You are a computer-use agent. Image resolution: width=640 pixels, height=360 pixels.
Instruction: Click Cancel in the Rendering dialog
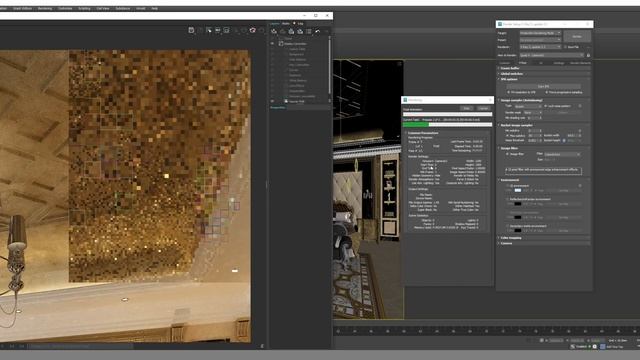[484, 108]
